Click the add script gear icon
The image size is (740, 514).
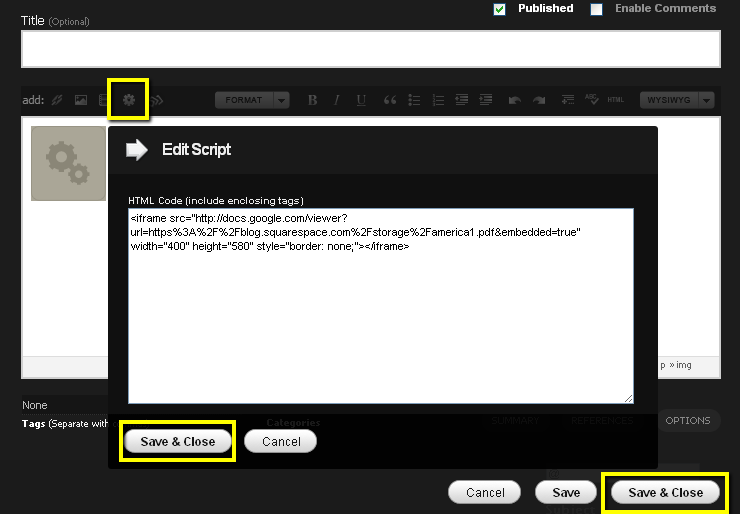(x=129, y=100)
